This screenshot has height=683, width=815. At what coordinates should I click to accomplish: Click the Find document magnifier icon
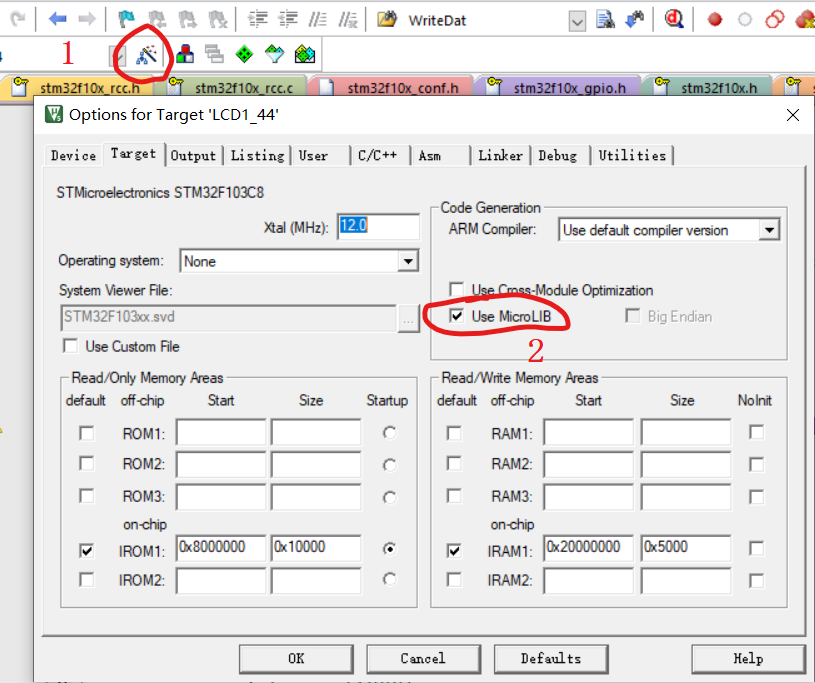point(605,20)
